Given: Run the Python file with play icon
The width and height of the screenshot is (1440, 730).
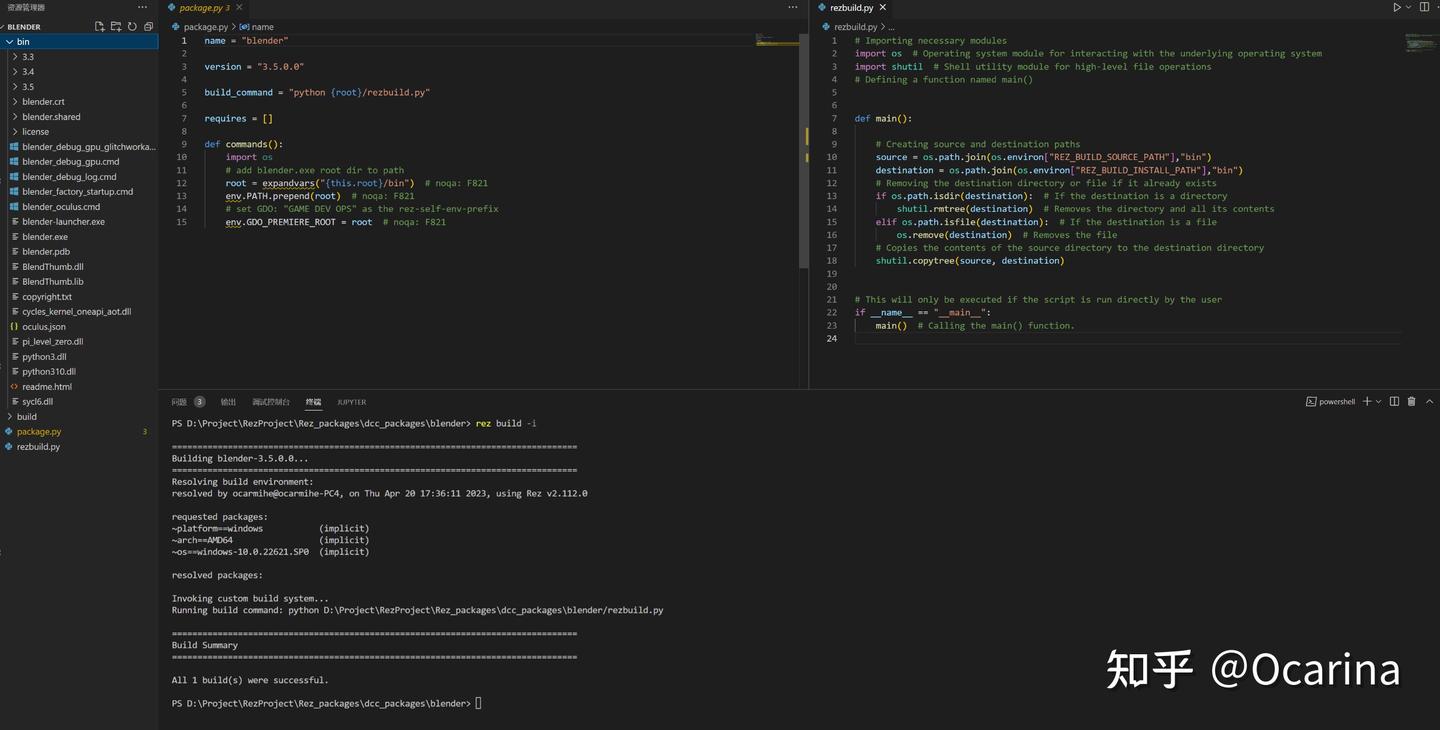Looking at the screenshot, I should [x=1397, y=7].
